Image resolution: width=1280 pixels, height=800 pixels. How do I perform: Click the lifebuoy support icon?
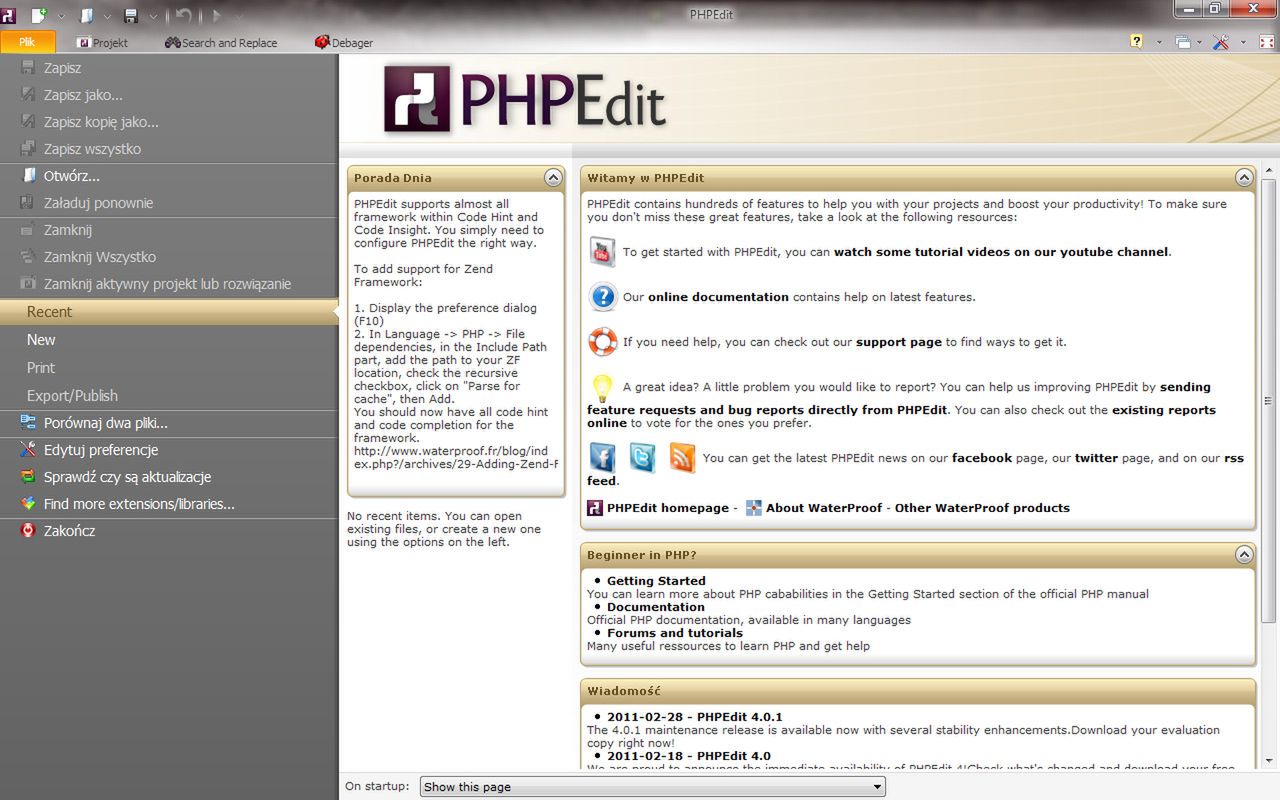(x=603, y=342)
